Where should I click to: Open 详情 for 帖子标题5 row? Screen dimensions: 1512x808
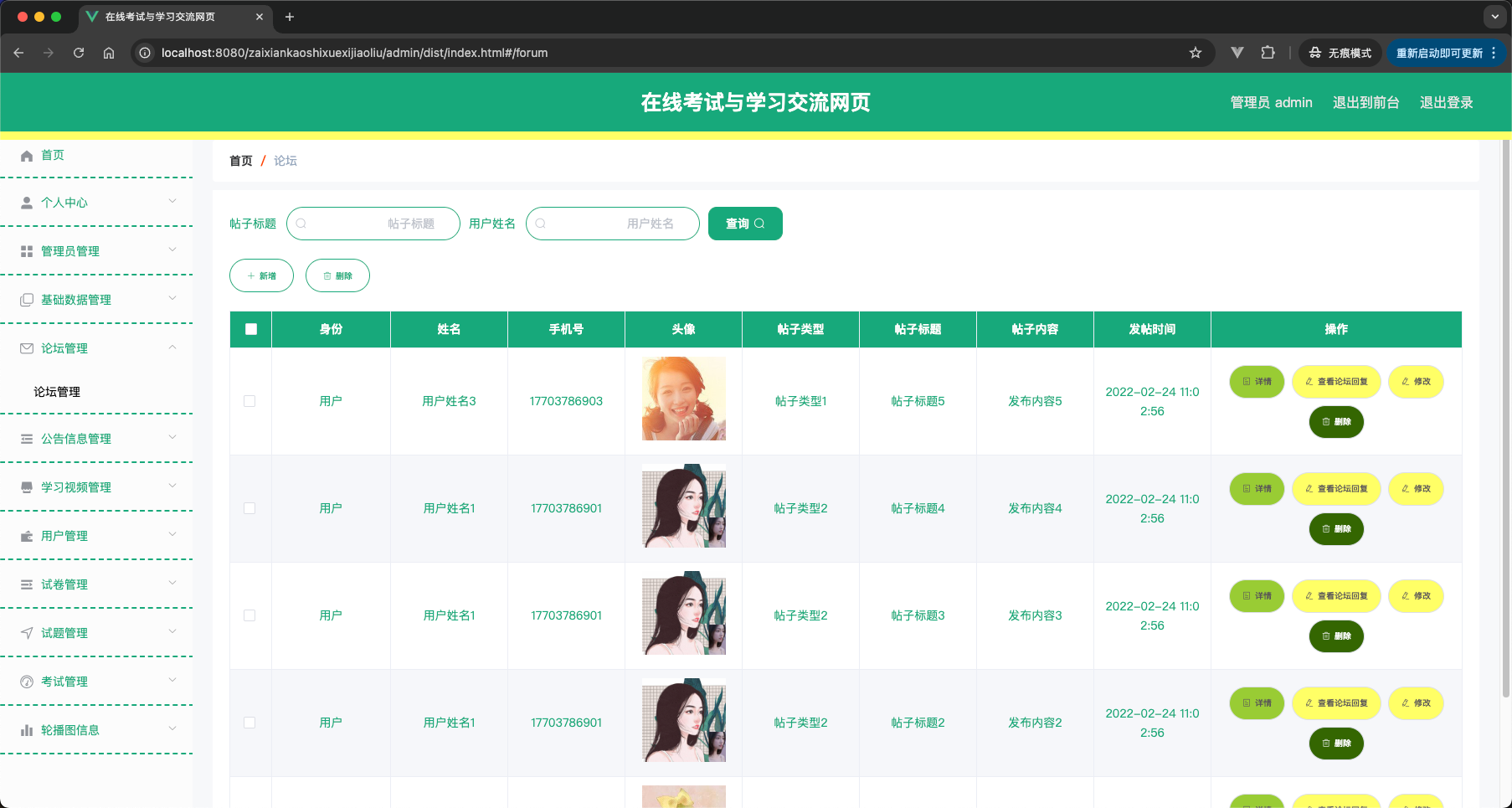(1257, 382)
